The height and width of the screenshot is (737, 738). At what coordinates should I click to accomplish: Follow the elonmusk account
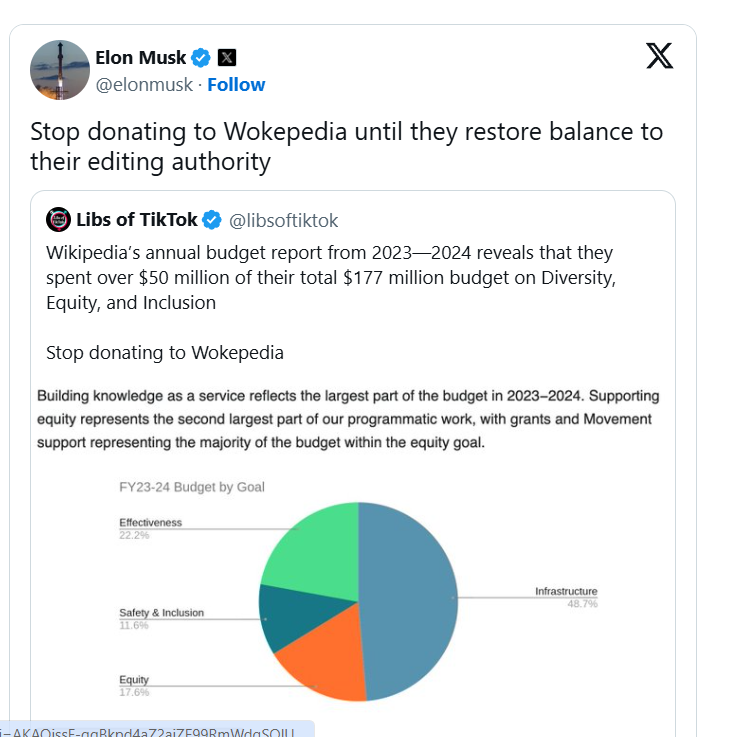tap(236, 84)
